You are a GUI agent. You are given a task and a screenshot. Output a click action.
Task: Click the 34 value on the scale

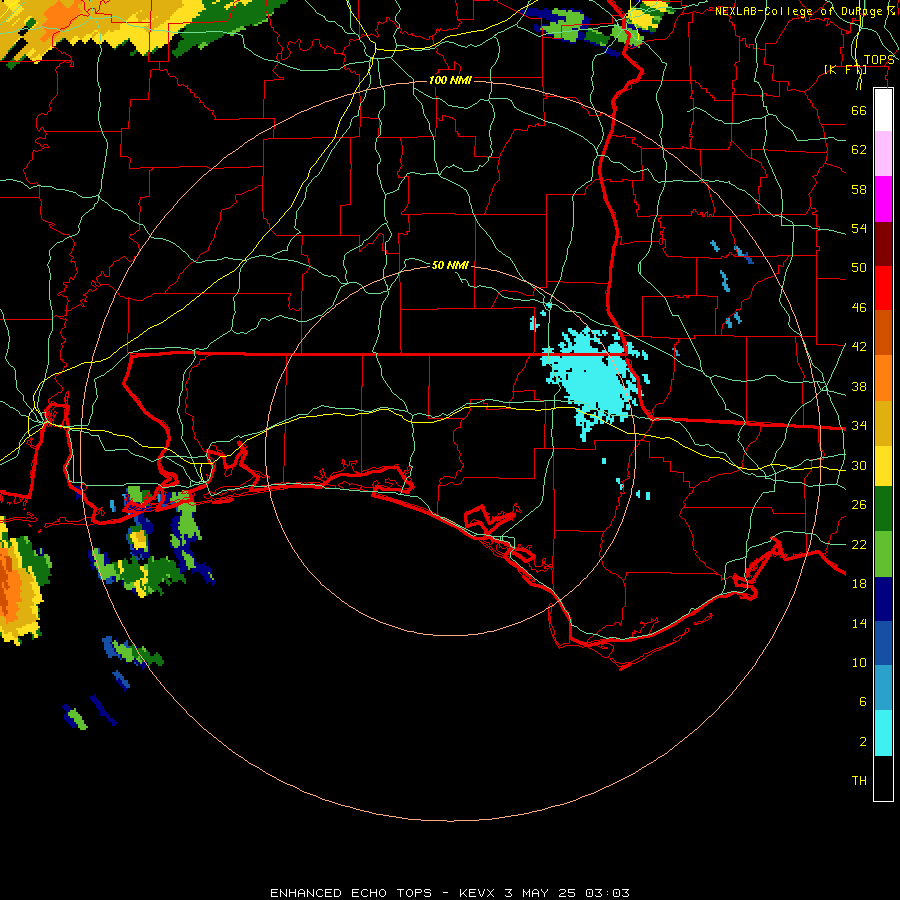click(859, 425)
